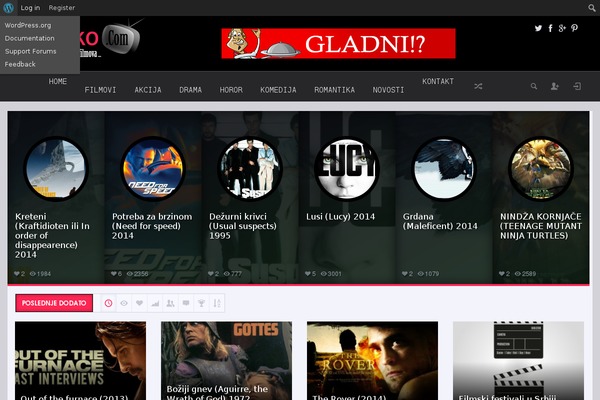
Task: Like the Need for Speed heart icon
Action: 114,274
